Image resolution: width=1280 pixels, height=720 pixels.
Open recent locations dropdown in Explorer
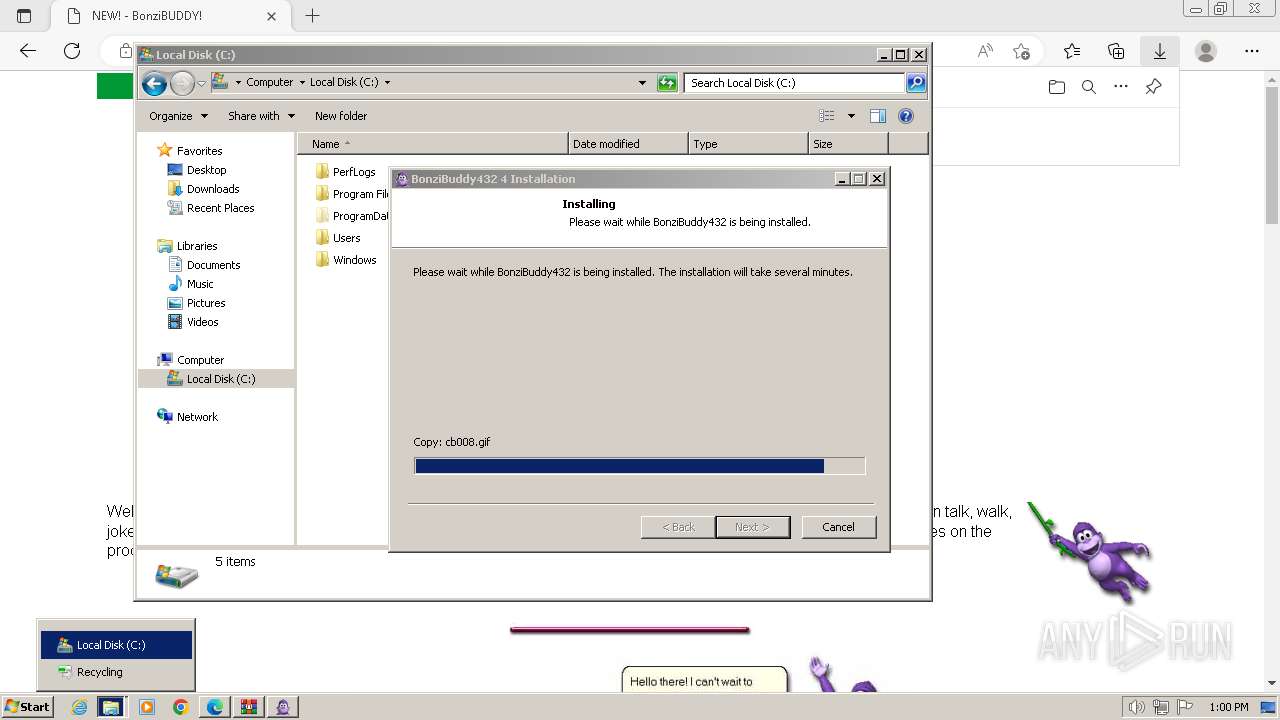click(201, 84)
